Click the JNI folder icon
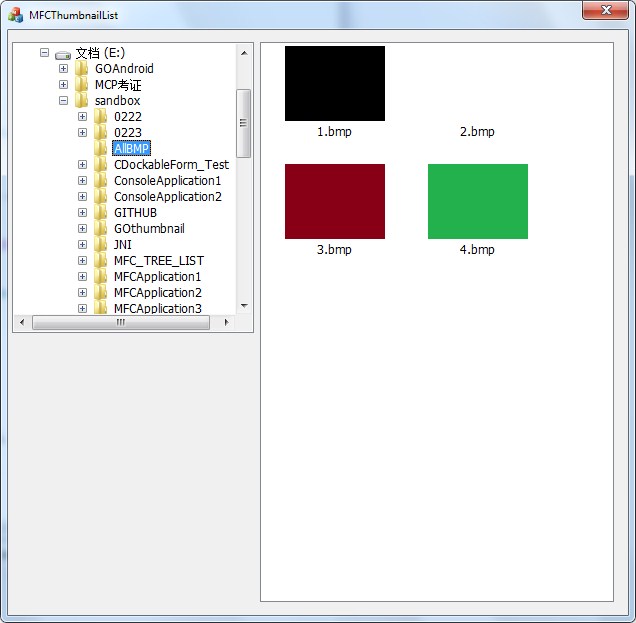The height and width of the screenshot is (623, 636). click(101, 244)
